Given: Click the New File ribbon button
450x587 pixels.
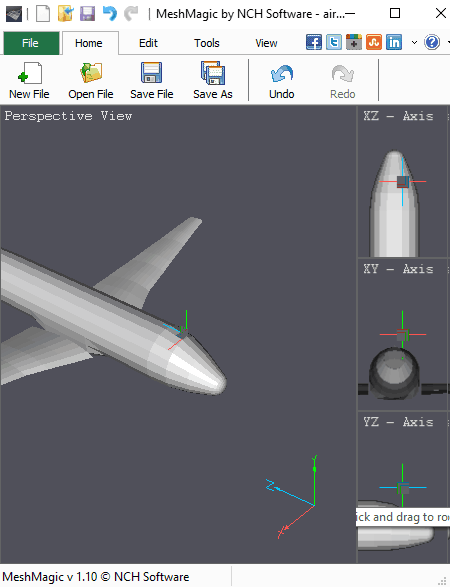Looking at the screenshot, I should [x=29, y=80].
